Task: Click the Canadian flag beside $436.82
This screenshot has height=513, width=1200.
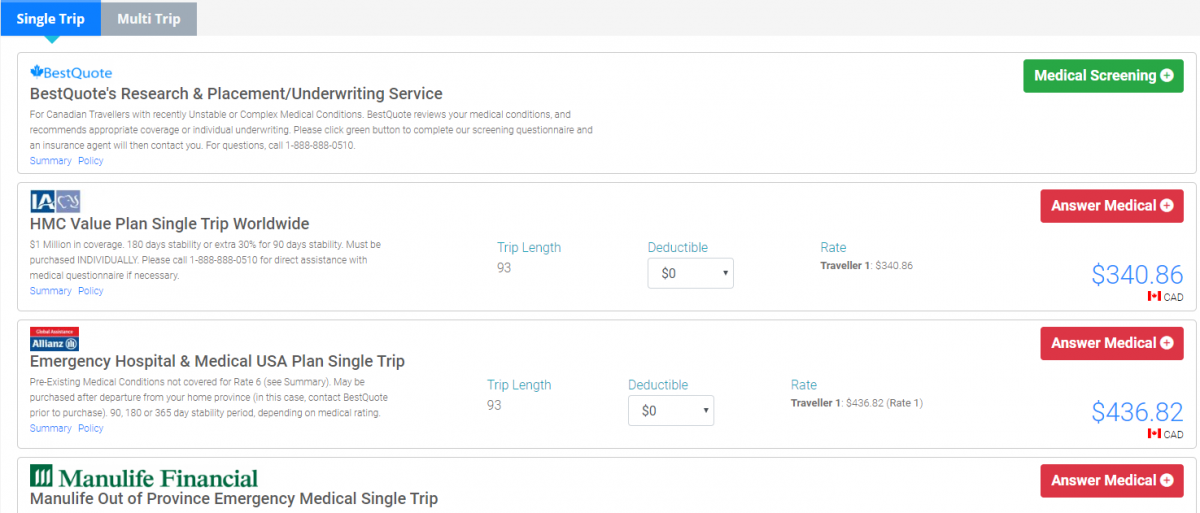Action: coord(1154,434)
